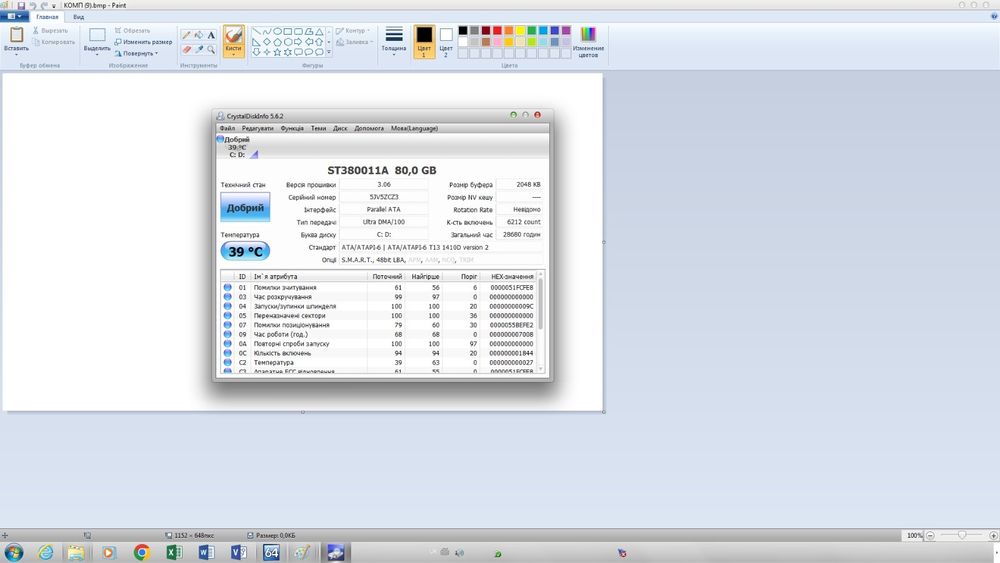Click the '39 °C' temperature badge on canvas
Viewport: 1000px width, 563px height.
(x=246, y=251)
